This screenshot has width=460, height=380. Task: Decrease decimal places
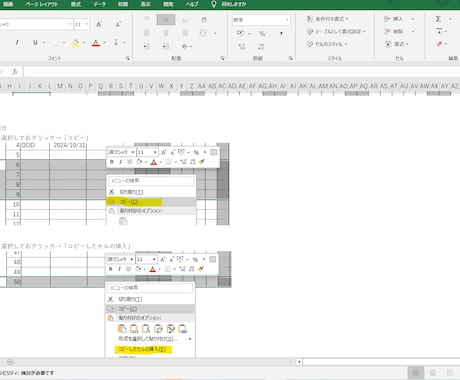click(x=261, y=46)
